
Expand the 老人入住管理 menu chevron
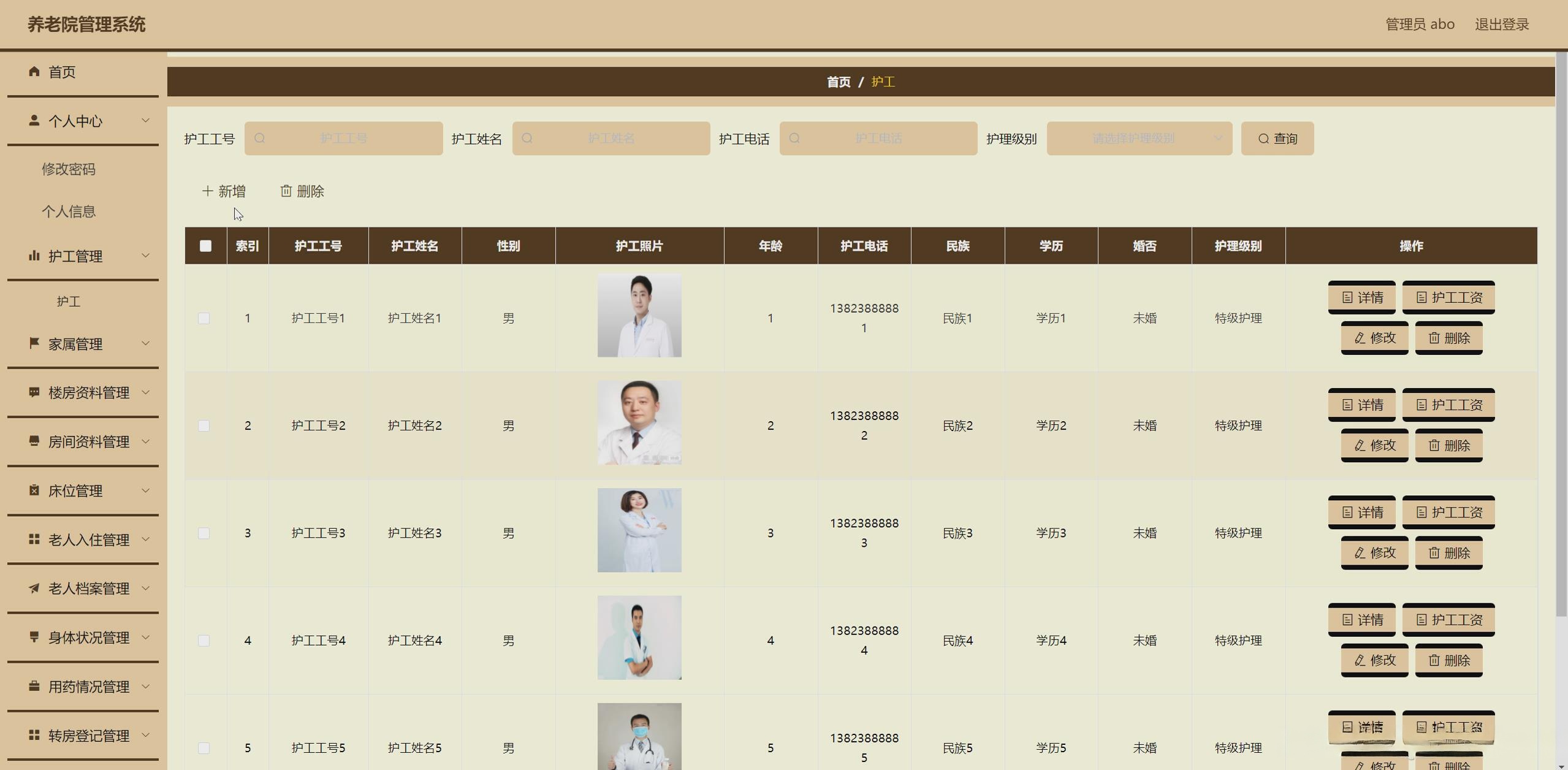point(146,539)
